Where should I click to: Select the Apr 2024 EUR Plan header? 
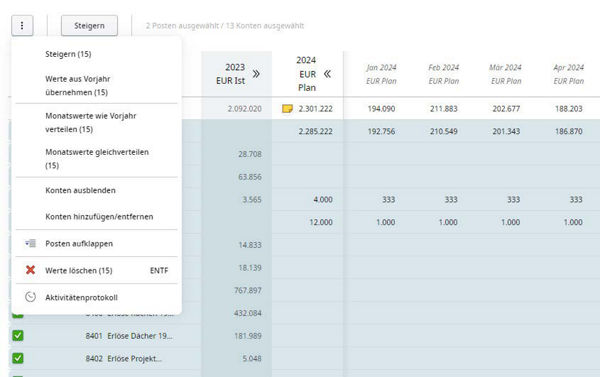click(569, 74)
